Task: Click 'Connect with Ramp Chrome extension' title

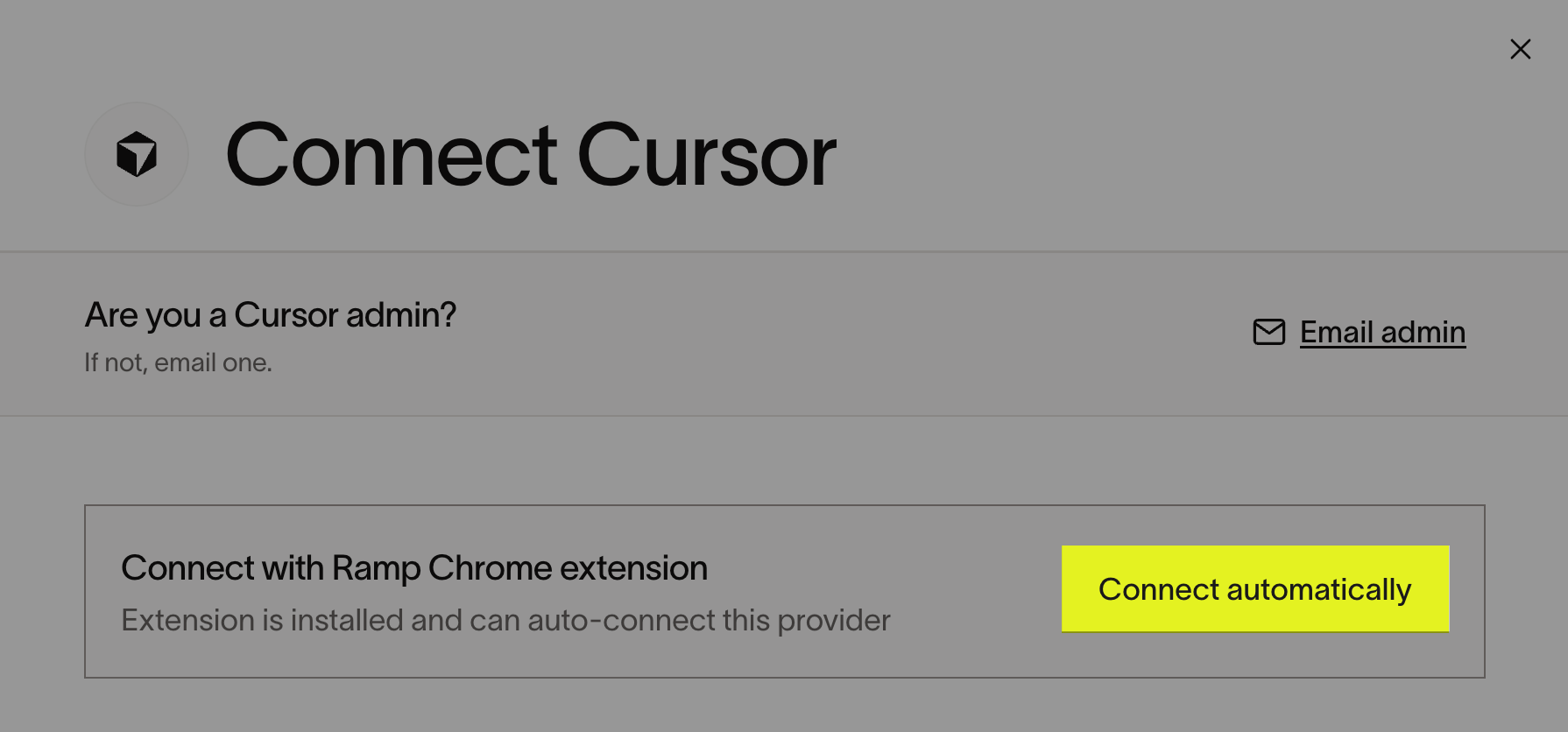Action: click(x=414, y=568)
